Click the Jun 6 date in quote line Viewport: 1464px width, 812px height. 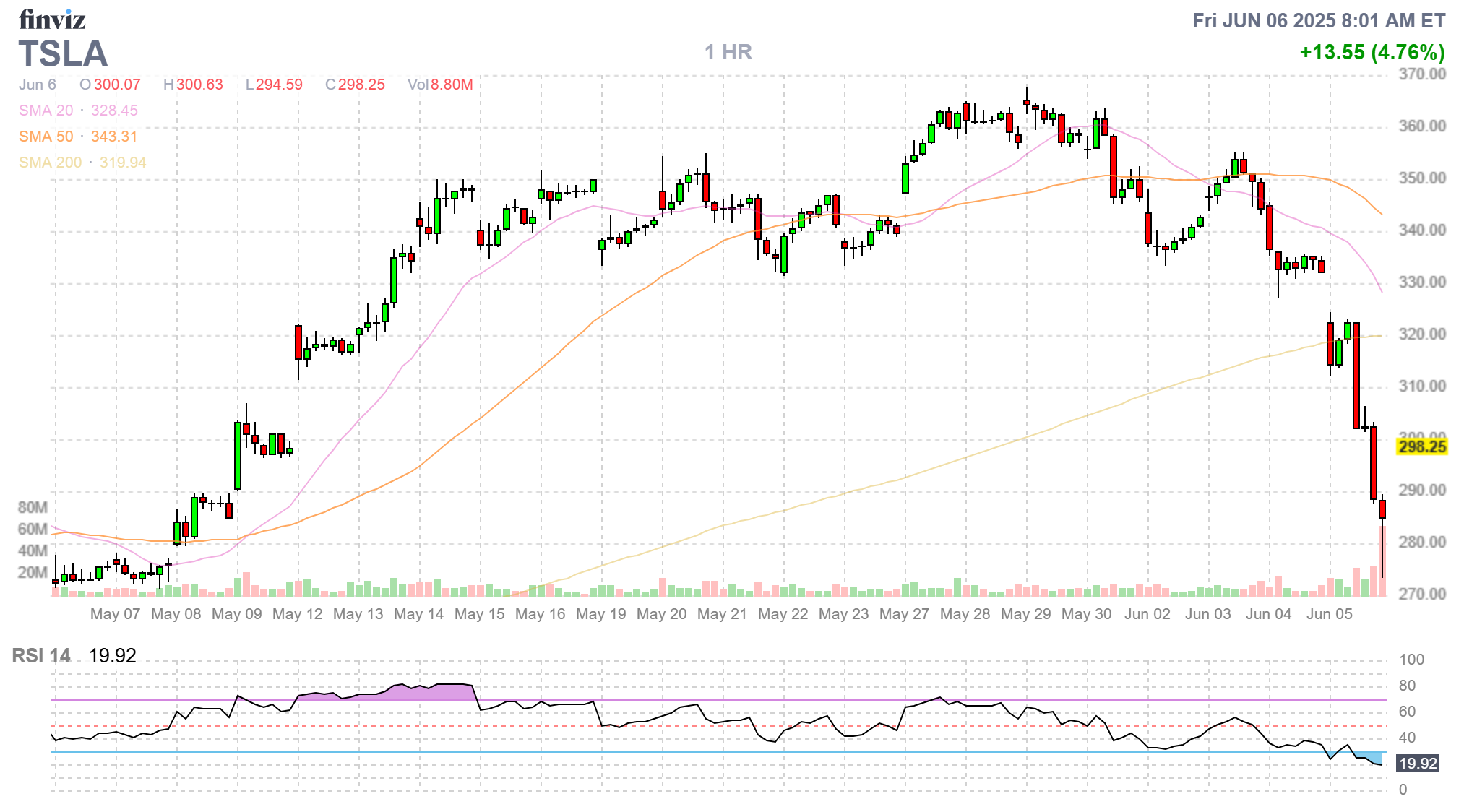click(38, 85)
